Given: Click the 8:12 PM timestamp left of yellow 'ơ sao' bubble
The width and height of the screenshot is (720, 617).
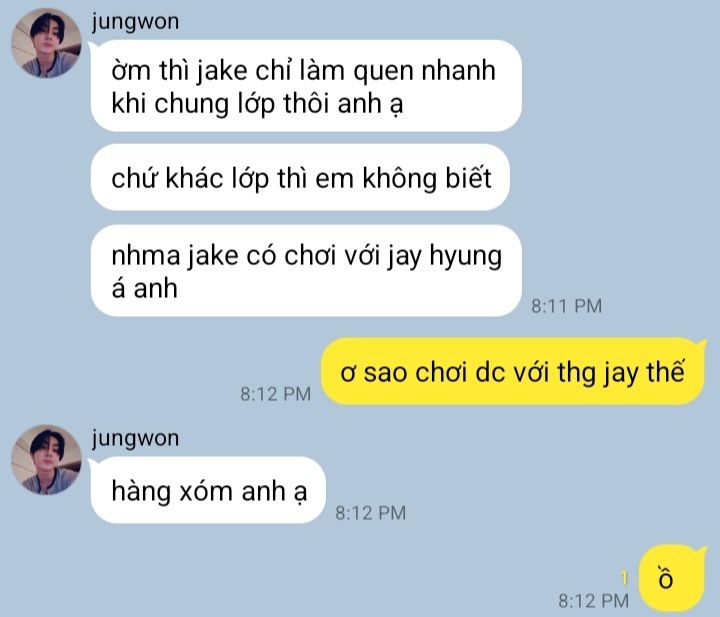Looking at the screenshot, I should [276, 394].
